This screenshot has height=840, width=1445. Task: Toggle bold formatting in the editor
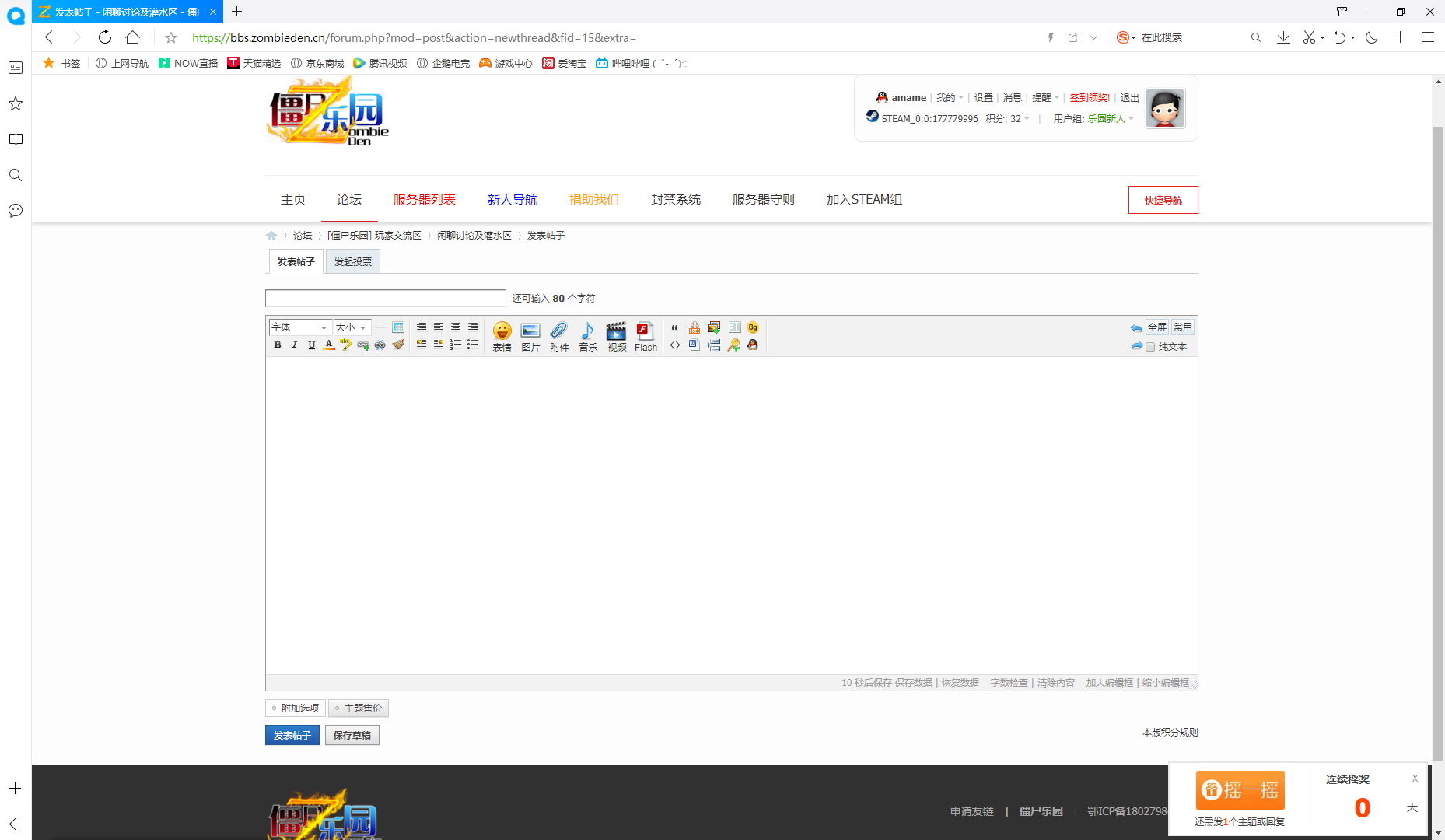click(278, 345)
